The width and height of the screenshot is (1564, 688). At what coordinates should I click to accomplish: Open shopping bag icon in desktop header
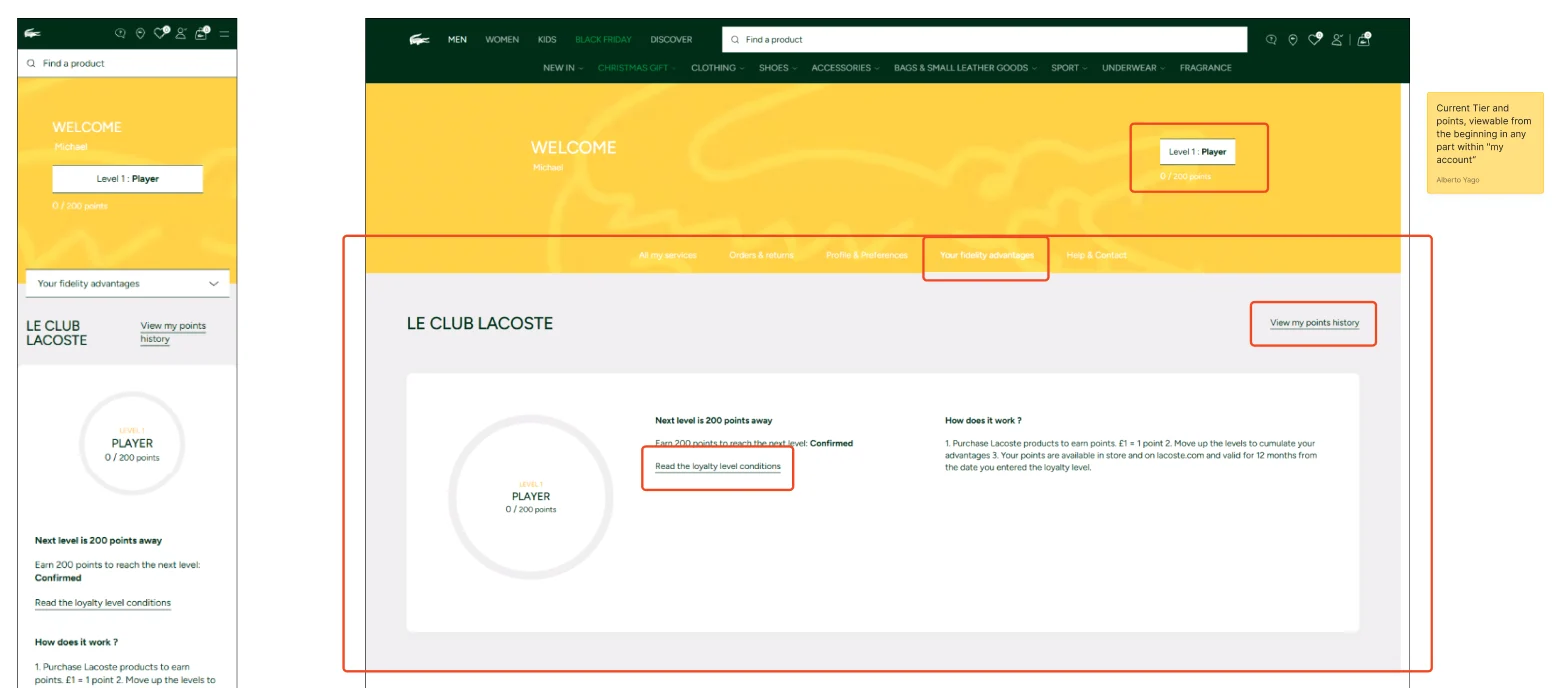tap(1364, 39)
